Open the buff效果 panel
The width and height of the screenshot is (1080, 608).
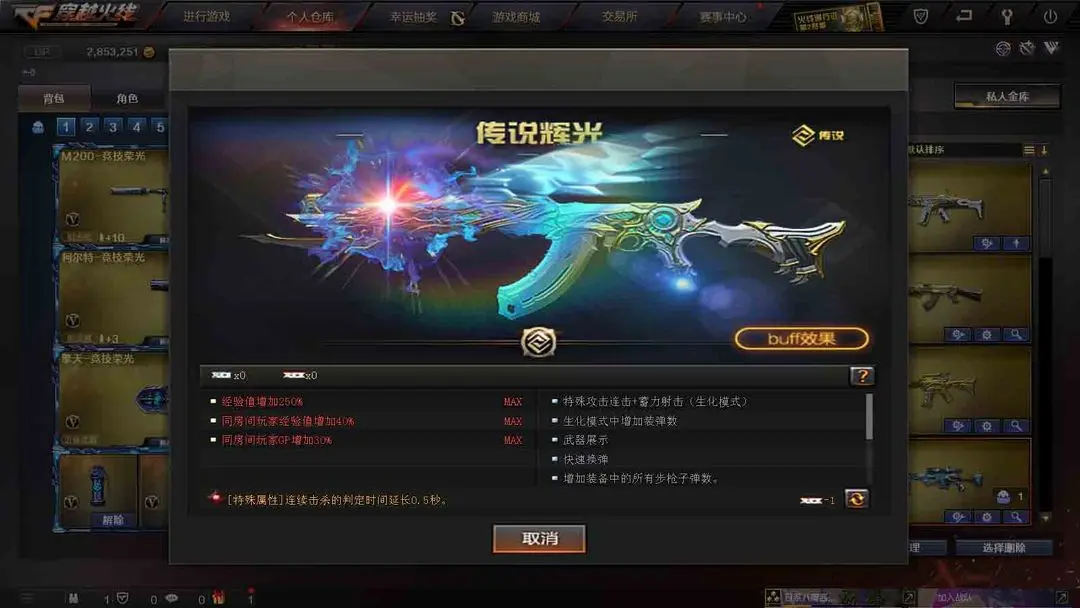click(802, 339)
